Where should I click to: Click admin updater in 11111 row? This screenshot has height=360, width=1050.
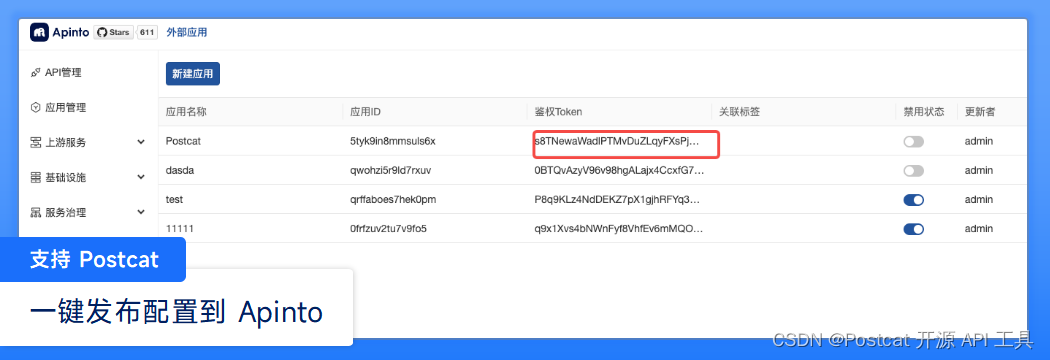(x=978, y=229)
